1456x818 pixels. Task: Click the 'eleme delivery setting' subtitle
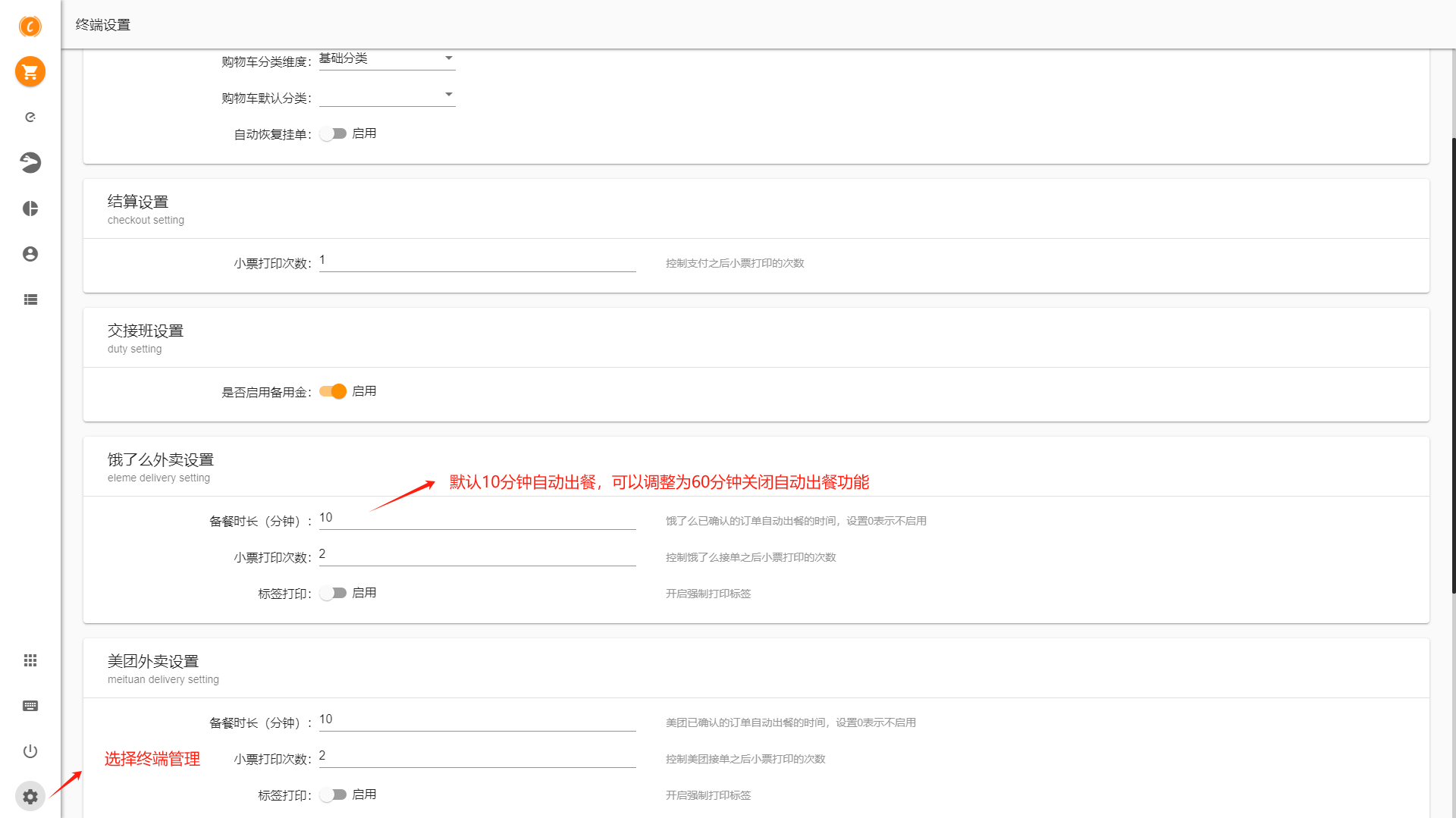click(158, 478)
